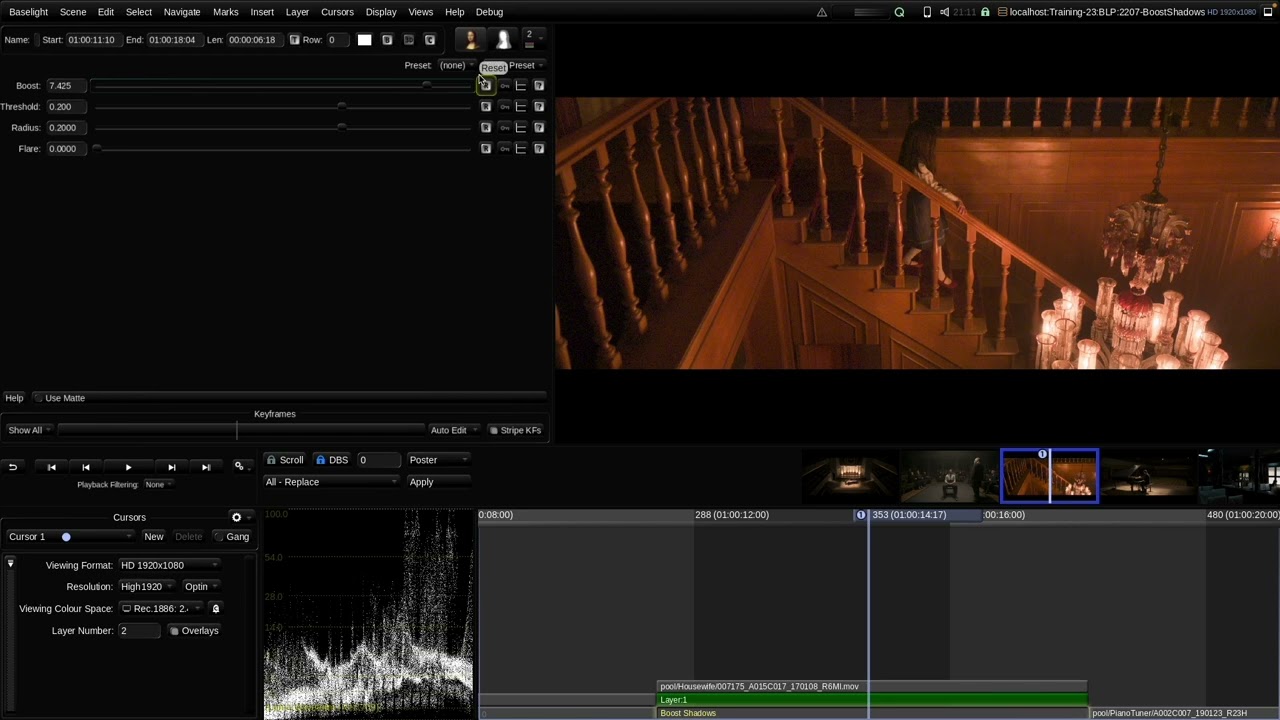This screenshot has height=720, width=1280.
Task: Click the T icon next to Len field
Action: point(294,40)
